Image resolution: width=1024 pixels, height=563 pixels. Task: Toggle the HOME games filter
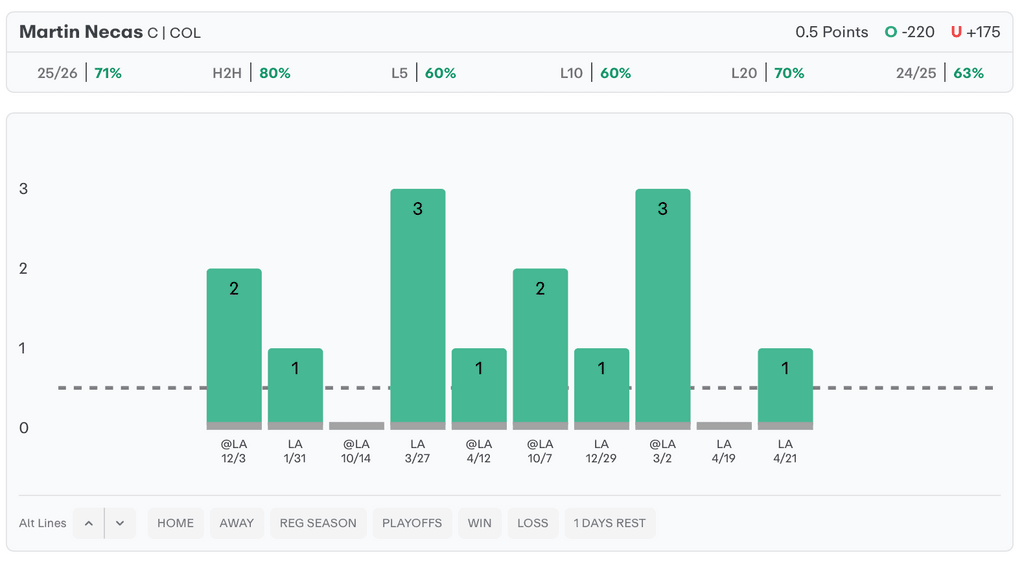[175, 523]
